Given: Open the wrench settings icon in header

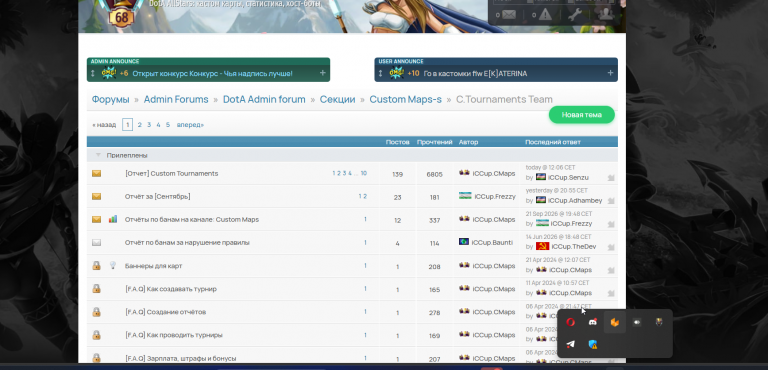Looking at the screenshot, I should 574,14.
